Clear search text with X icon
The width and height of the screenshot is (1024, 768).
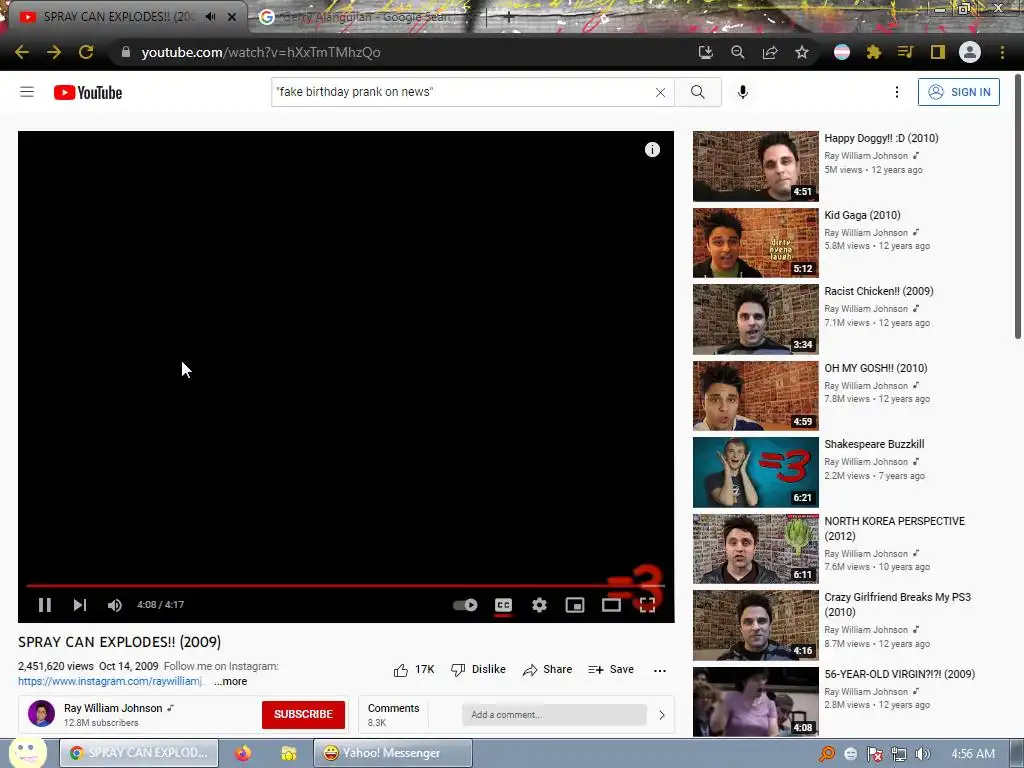(660, 92)
